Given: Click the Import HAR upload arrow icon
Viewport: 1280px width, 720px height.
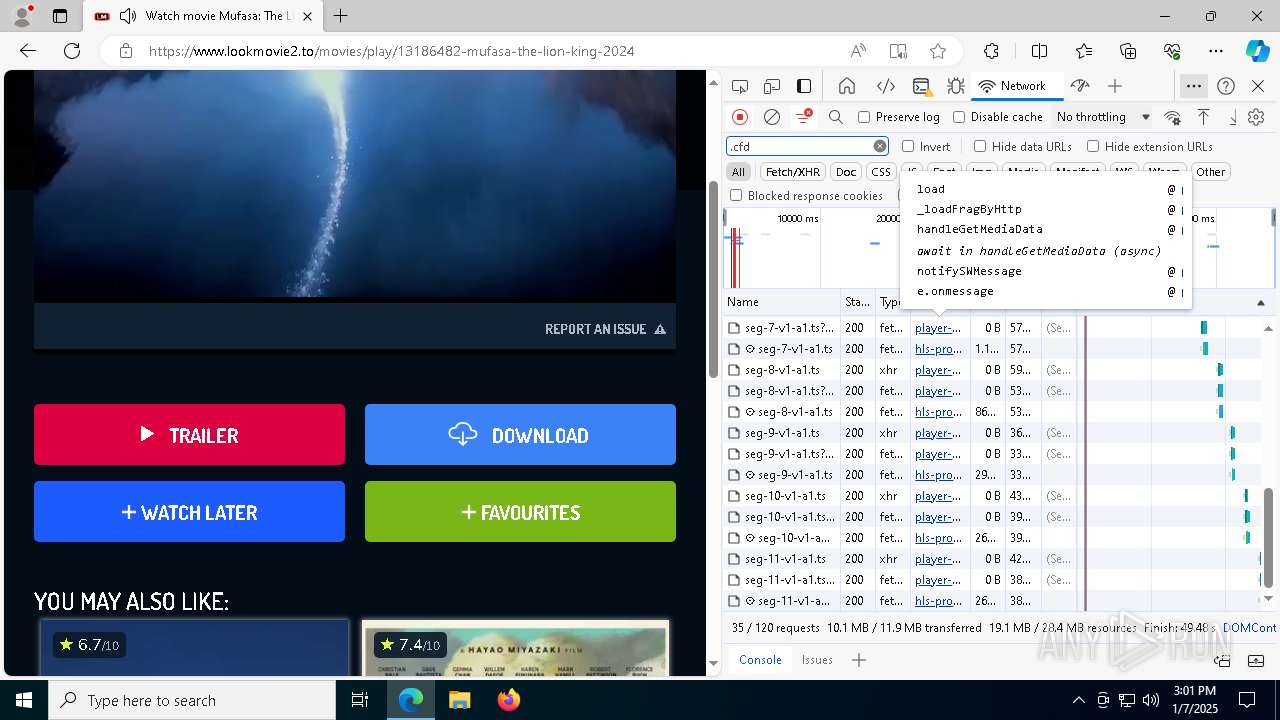Looking at the screenshot, I should tap(1204, 117).
